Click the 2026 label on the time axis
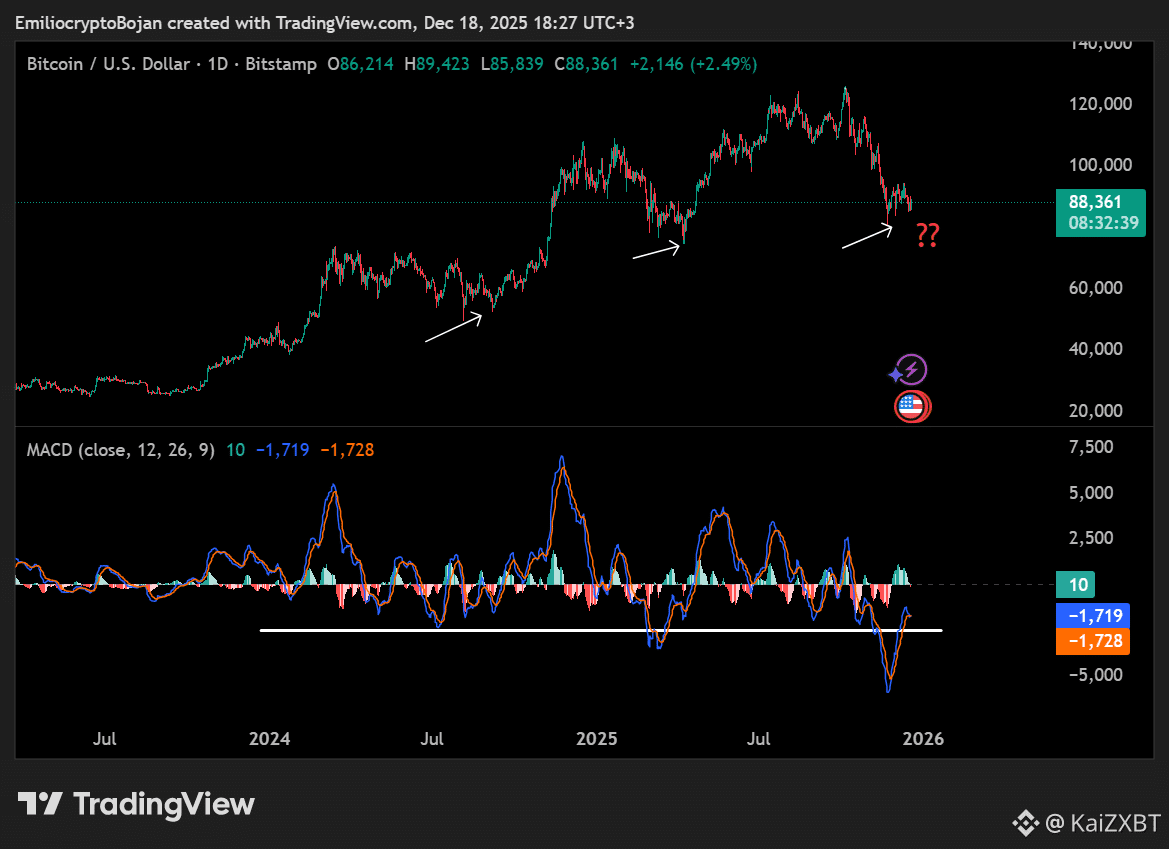 pos(924,739)
